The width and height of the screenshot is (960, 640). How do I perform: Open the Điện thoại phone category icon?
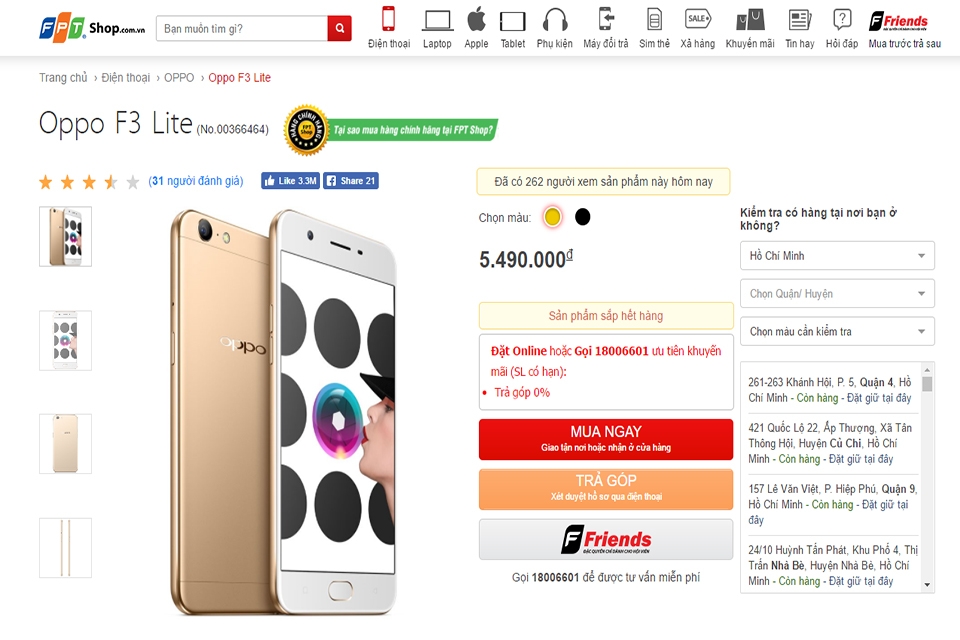[x=389, y=19]
